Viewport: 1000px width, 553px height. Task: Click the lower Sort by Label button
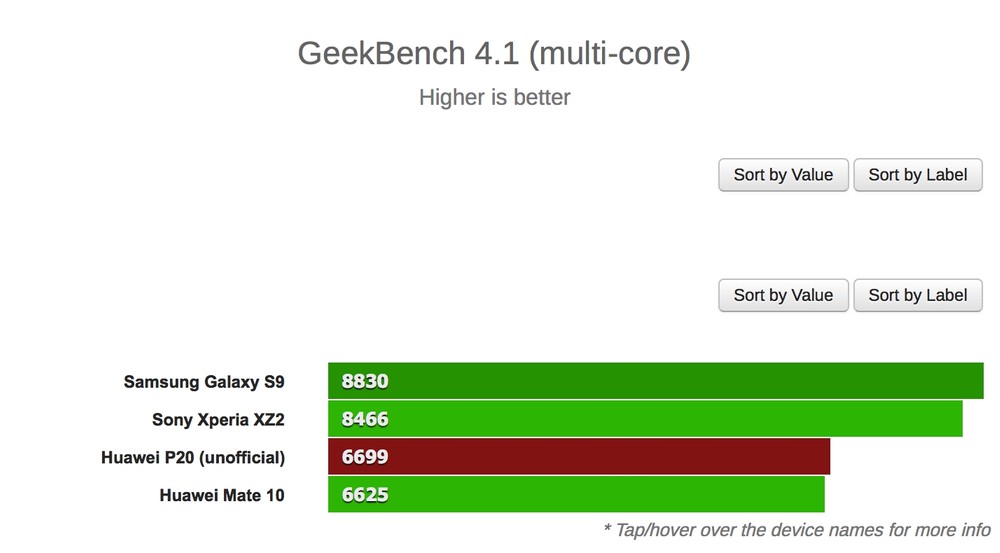[x=918, y=295]
